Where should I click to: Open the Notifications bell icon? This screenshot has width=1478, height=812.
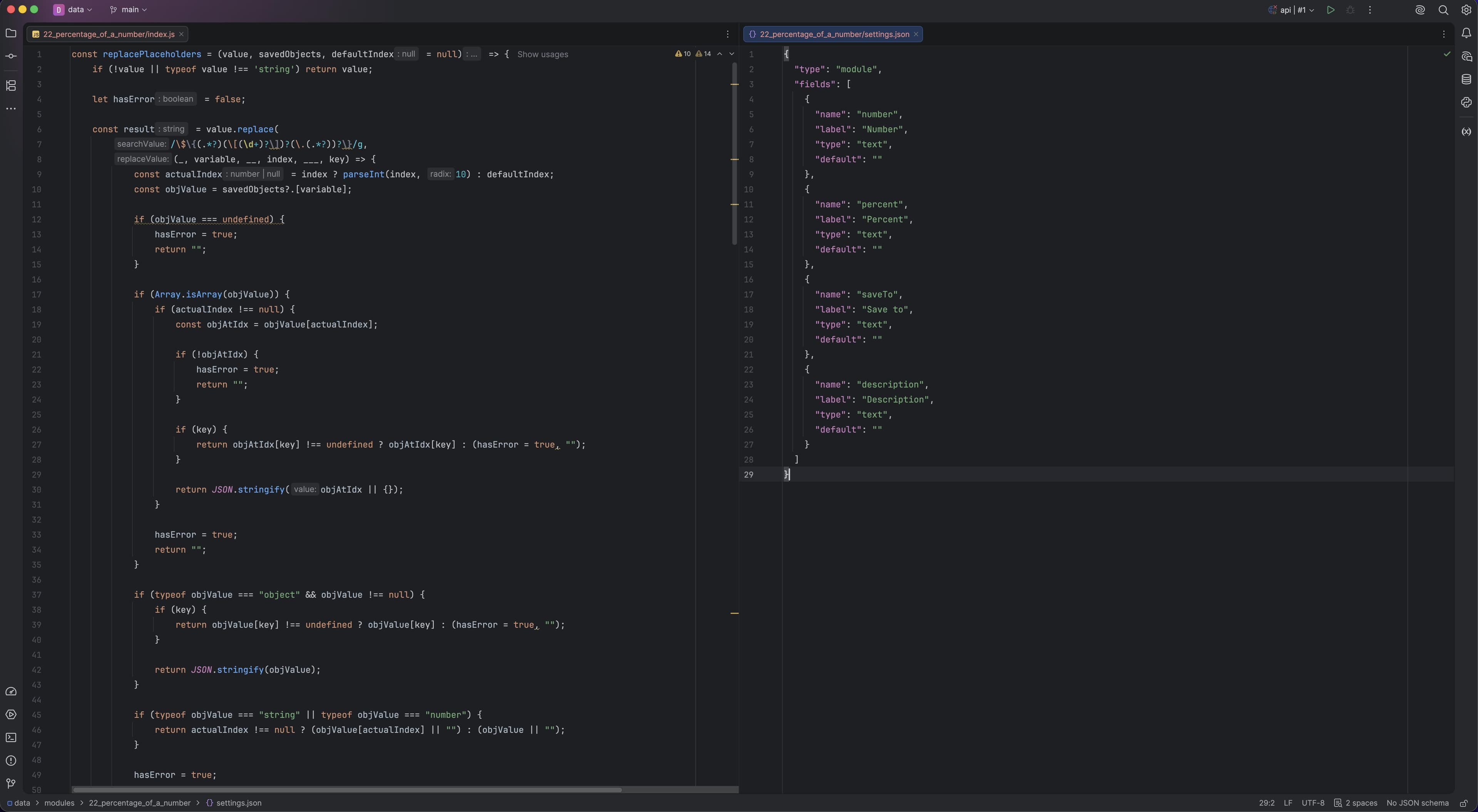click(1466, 33)
